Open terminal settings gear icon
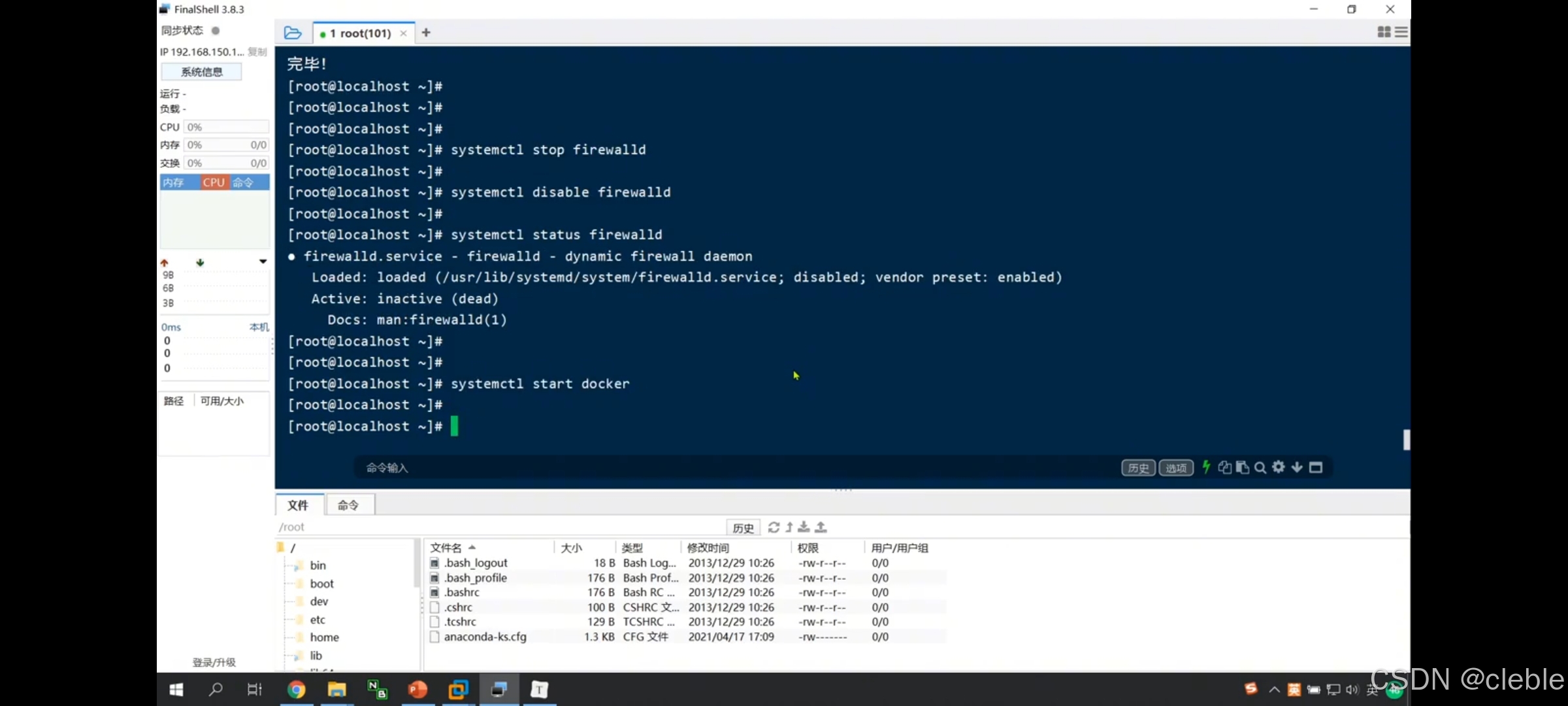1568x706 pixels. (1279, 467)
